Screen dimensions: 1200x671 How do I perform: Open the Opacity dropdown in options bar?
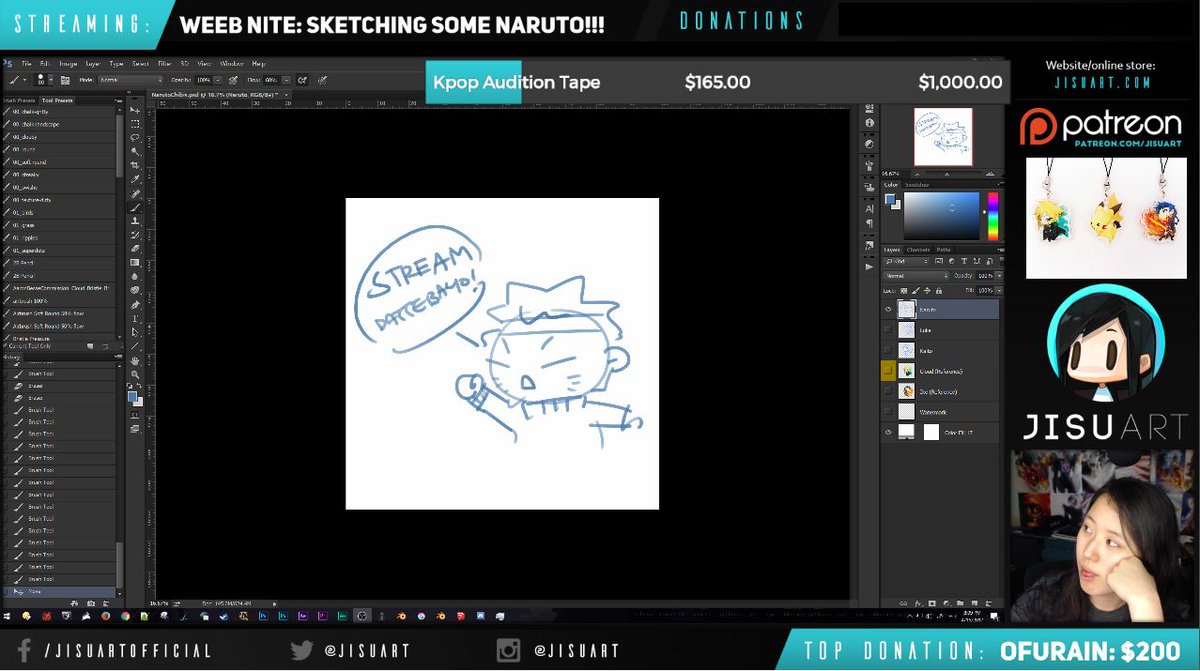tap(220, 79)
